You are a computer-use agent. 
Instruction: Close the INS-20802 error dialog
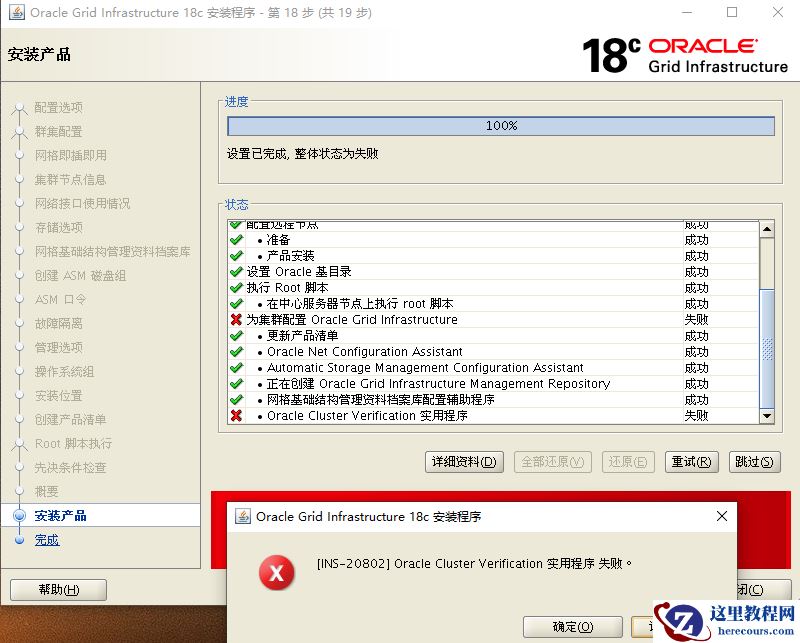point(721,516)
